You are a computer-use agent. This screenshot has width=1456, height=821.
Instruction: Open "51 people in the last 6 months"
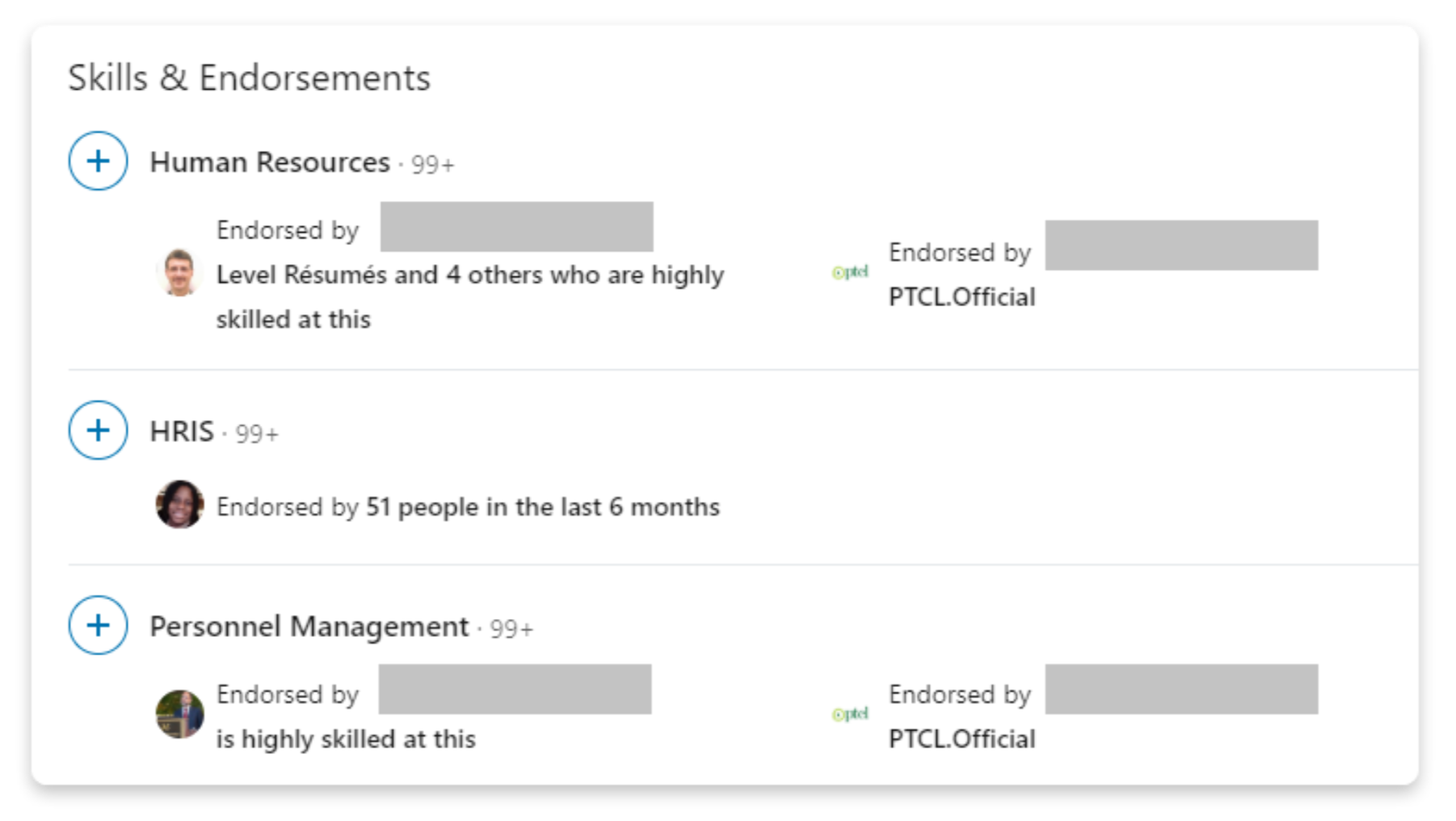coord(542,507)
